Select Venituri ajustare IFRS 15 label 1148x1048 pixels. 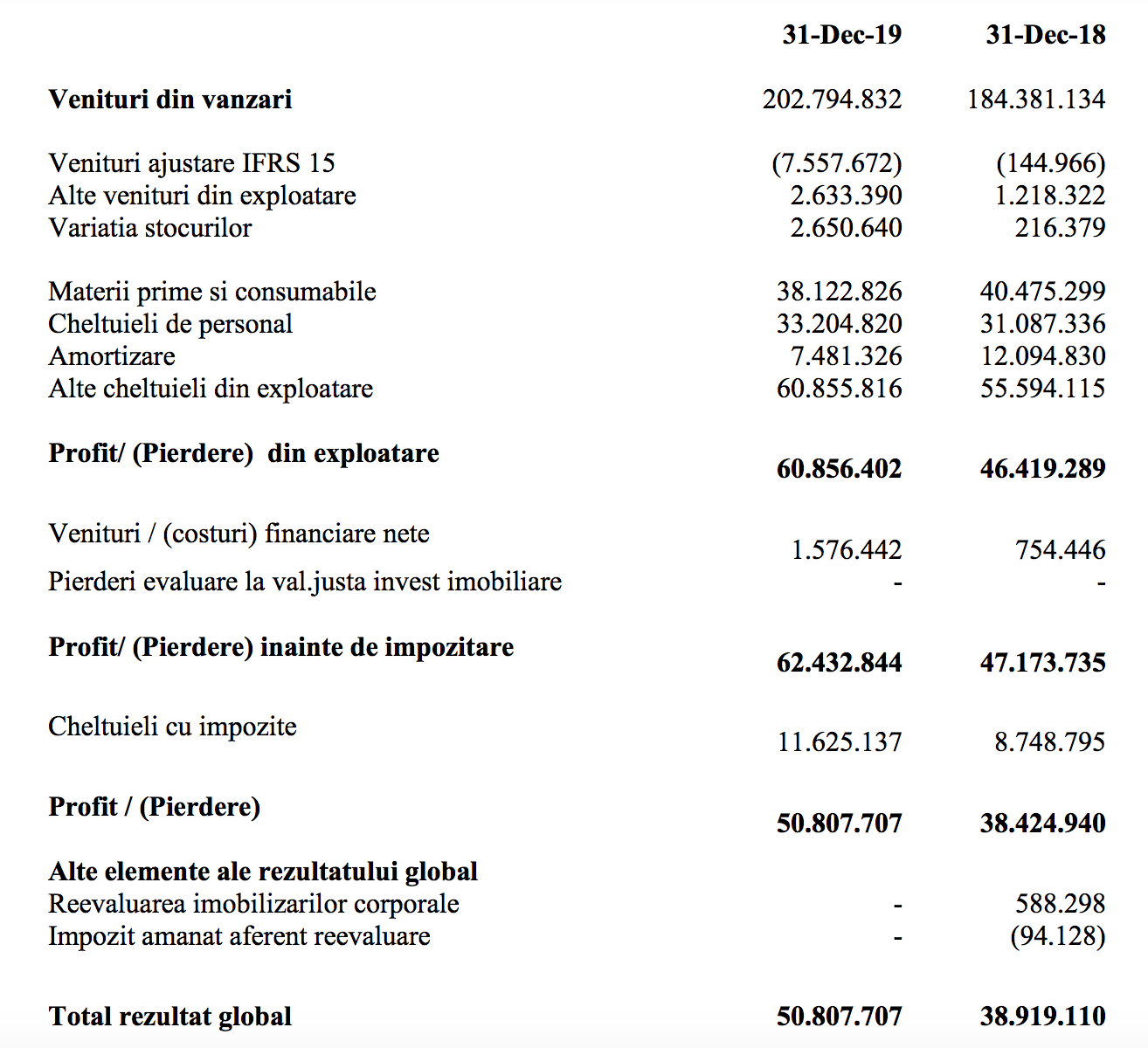[x=191, y=163]
